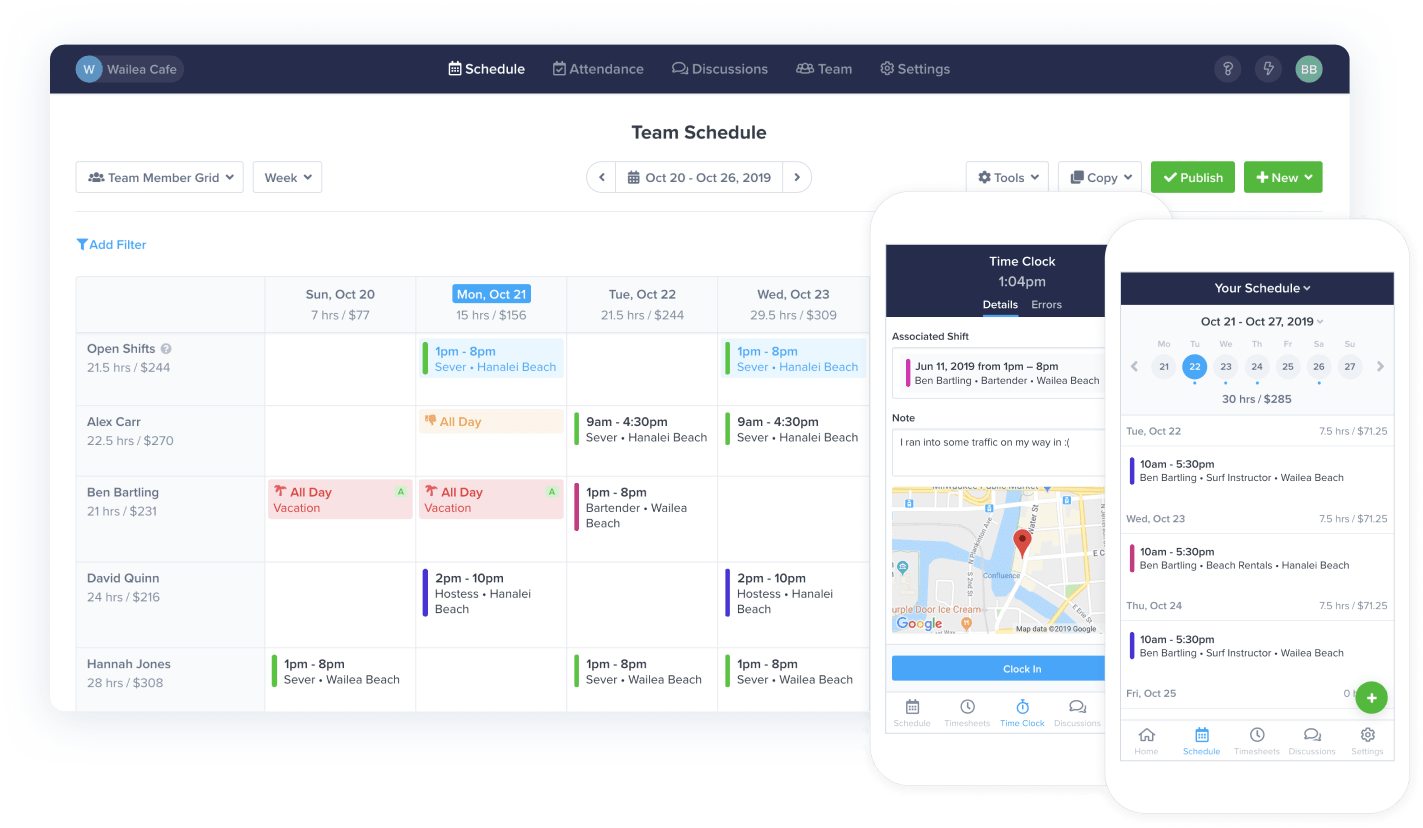Select highlighted day 22 in phone calendar

click(1194, 366)
